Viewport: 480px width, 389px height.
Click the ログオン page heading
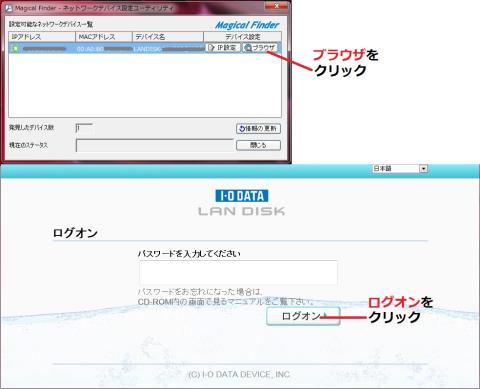click(75, 233)
